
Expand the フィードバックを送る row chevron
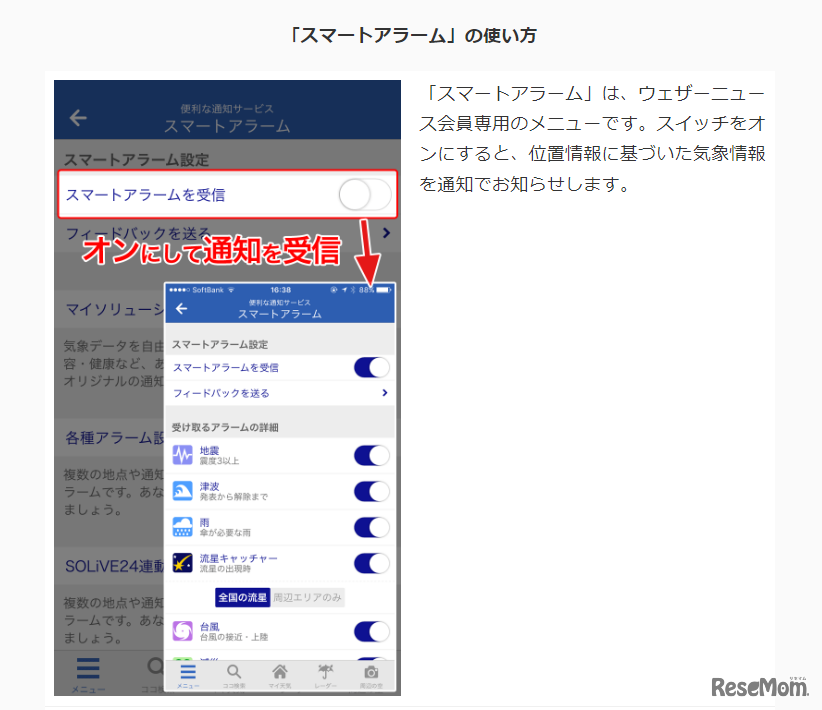pos(384,393)
